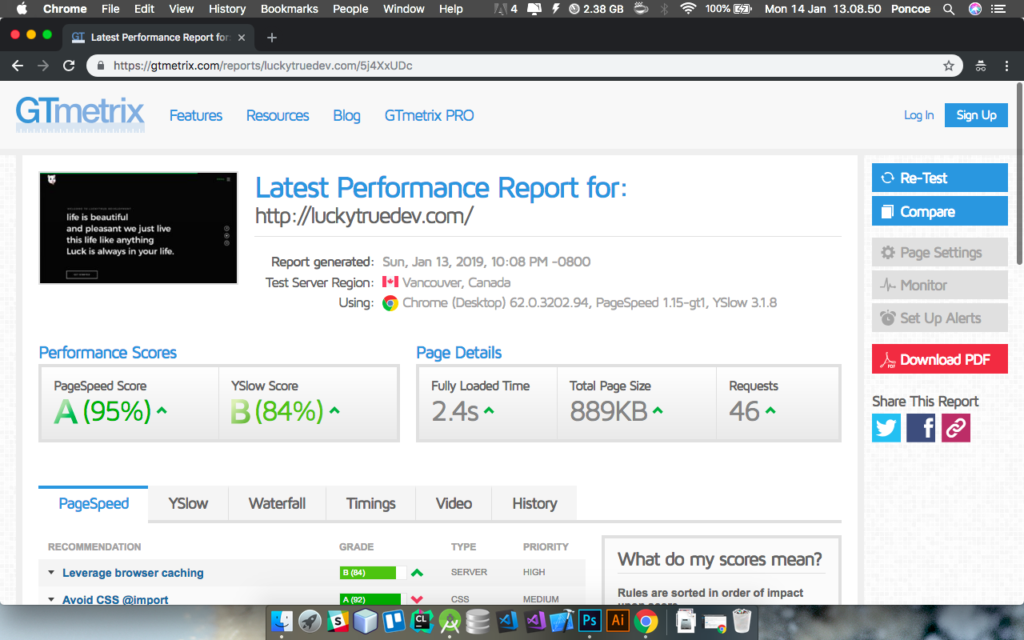Viewport: 1024px width, 640px height.
Task: Open the Blog link
Action: pos(346,116)
